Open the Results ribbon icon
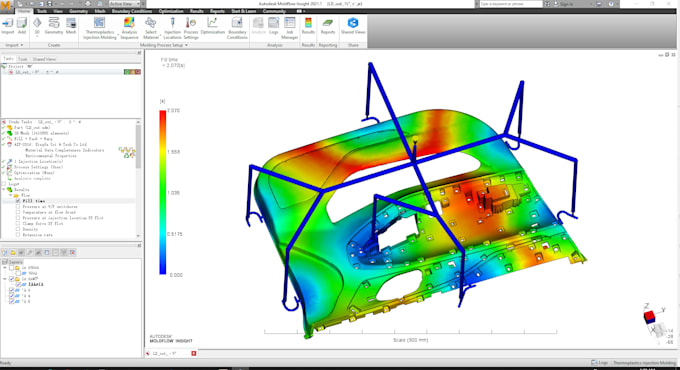680x370 pixels. coord(308,26)
